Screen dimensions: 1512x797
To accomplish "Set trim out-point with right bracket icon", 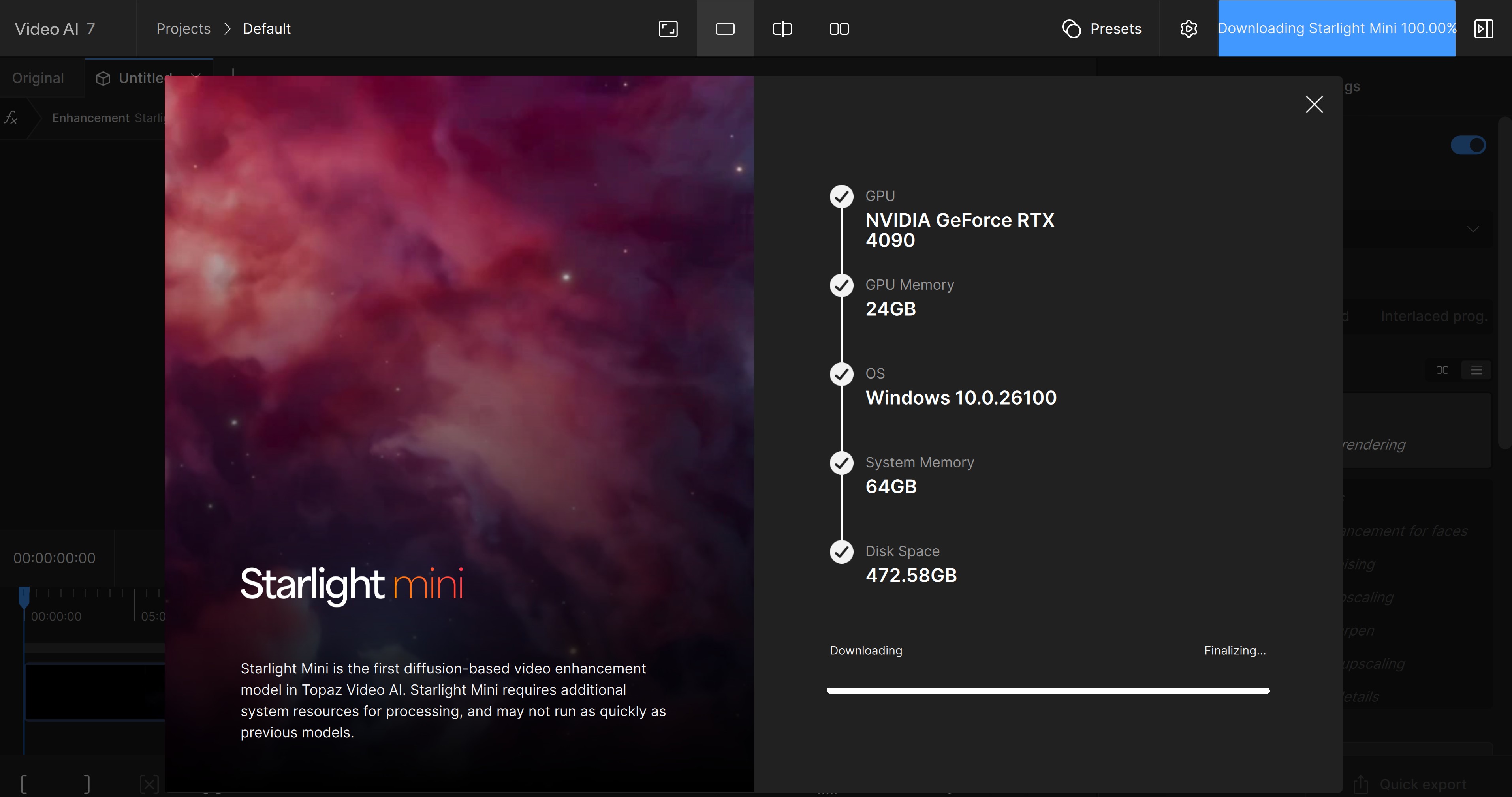I will pos(87,784).
